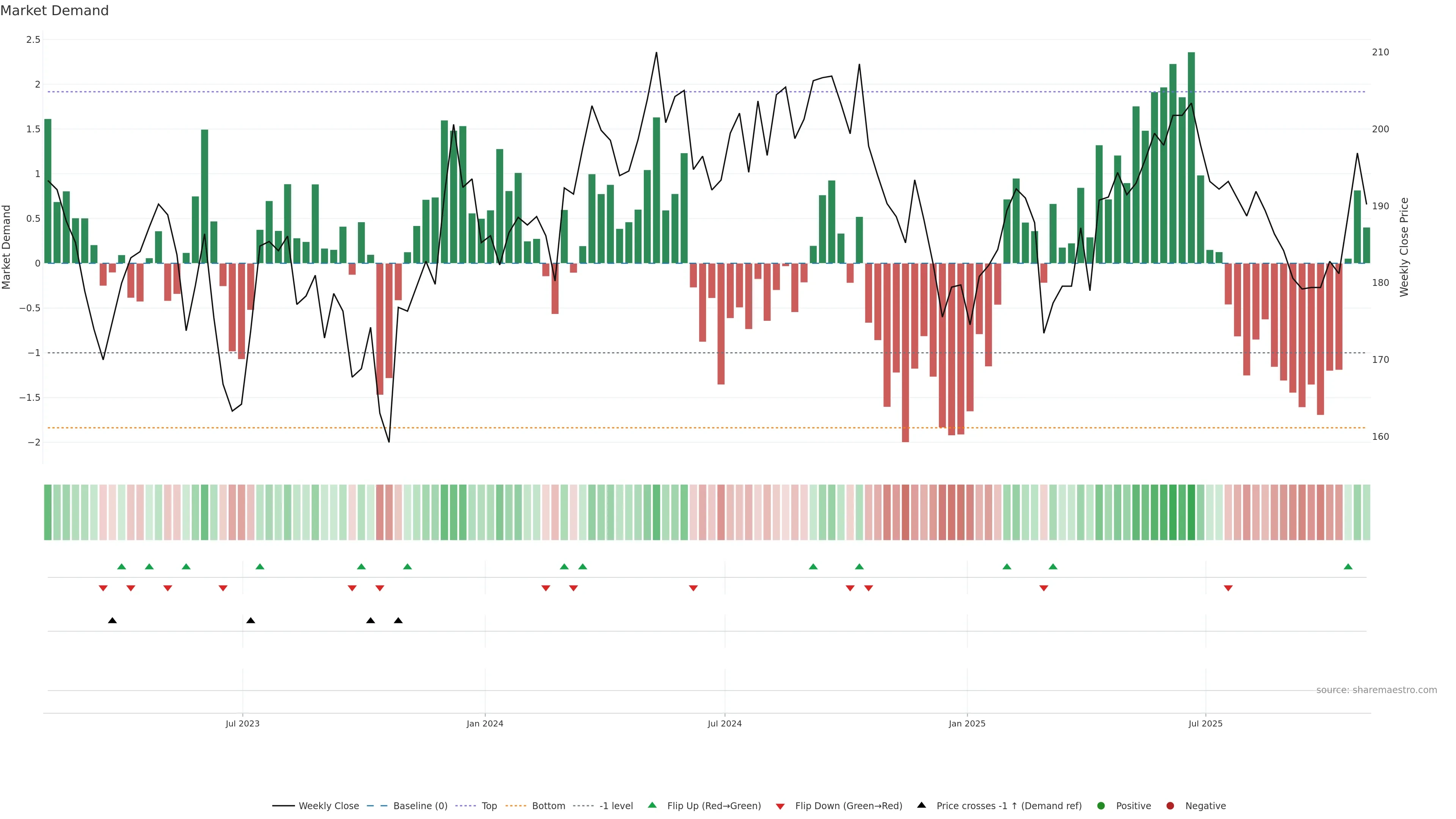The height and width of the screenshot is (819, 1456).
Task: Click the Jan 2025 x-axis label
Action: point(967,723)
